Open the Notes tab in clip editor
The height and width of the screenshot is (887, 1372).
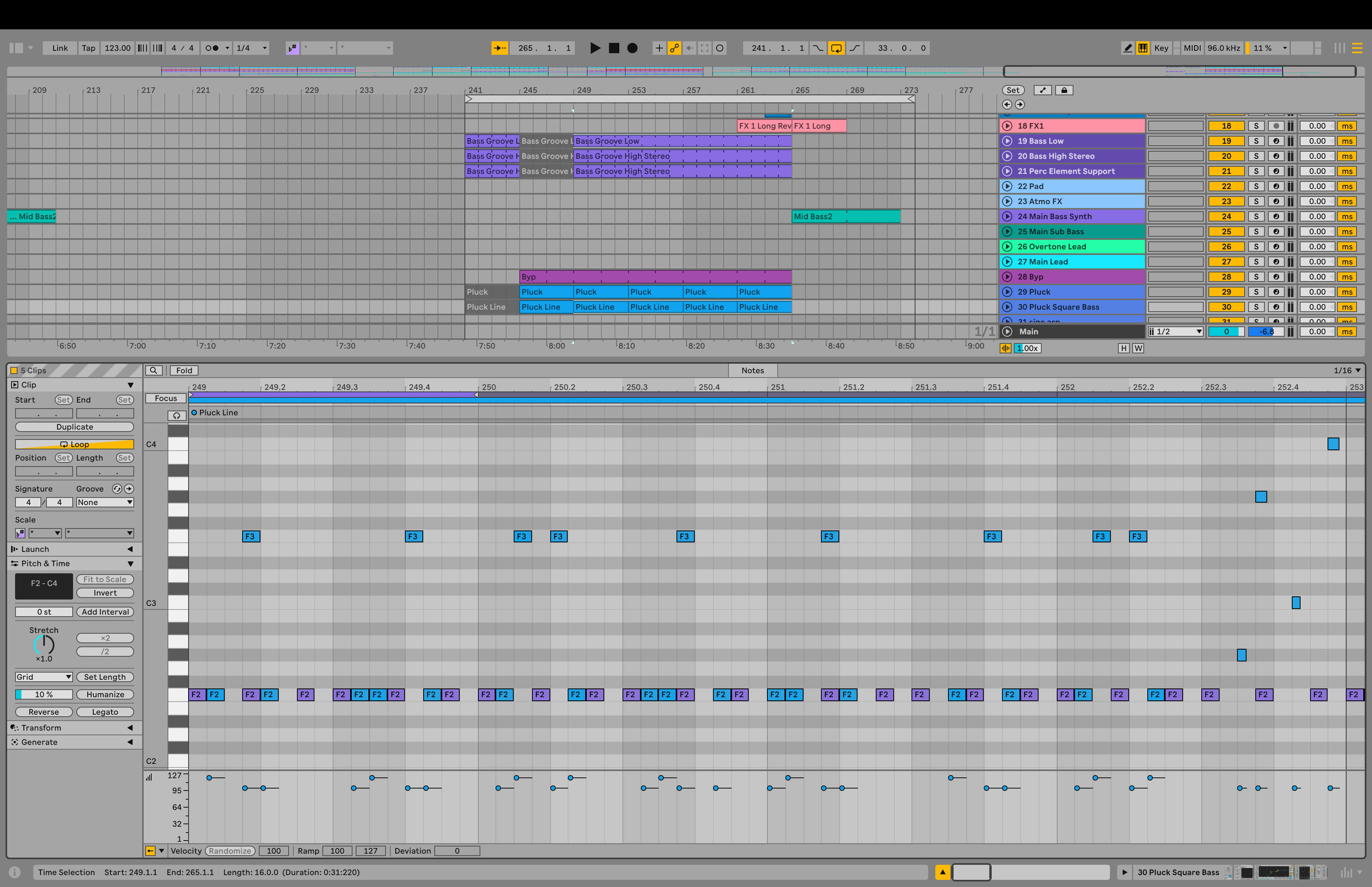pyautogui.click(x=753, y=370)
